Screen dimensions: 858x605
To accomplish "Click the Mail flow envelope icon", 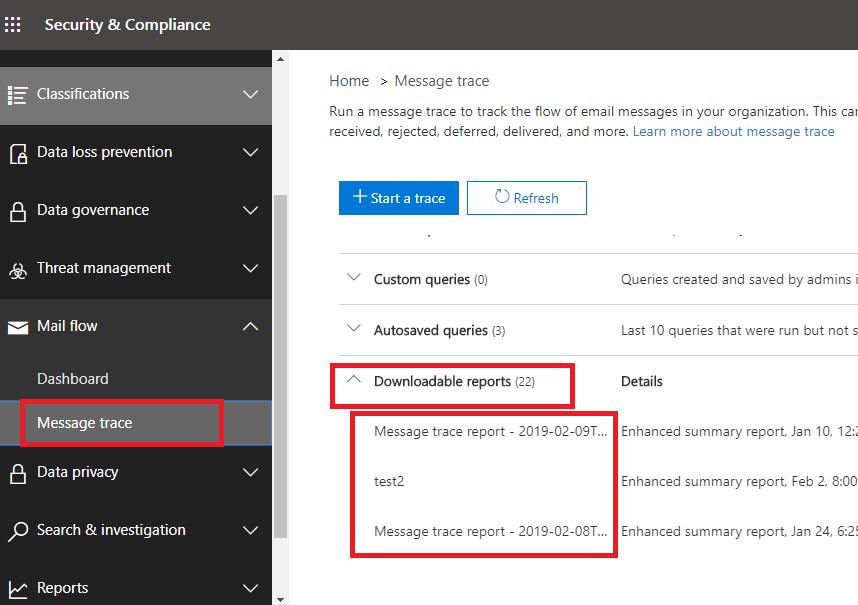I will [17, 327].
